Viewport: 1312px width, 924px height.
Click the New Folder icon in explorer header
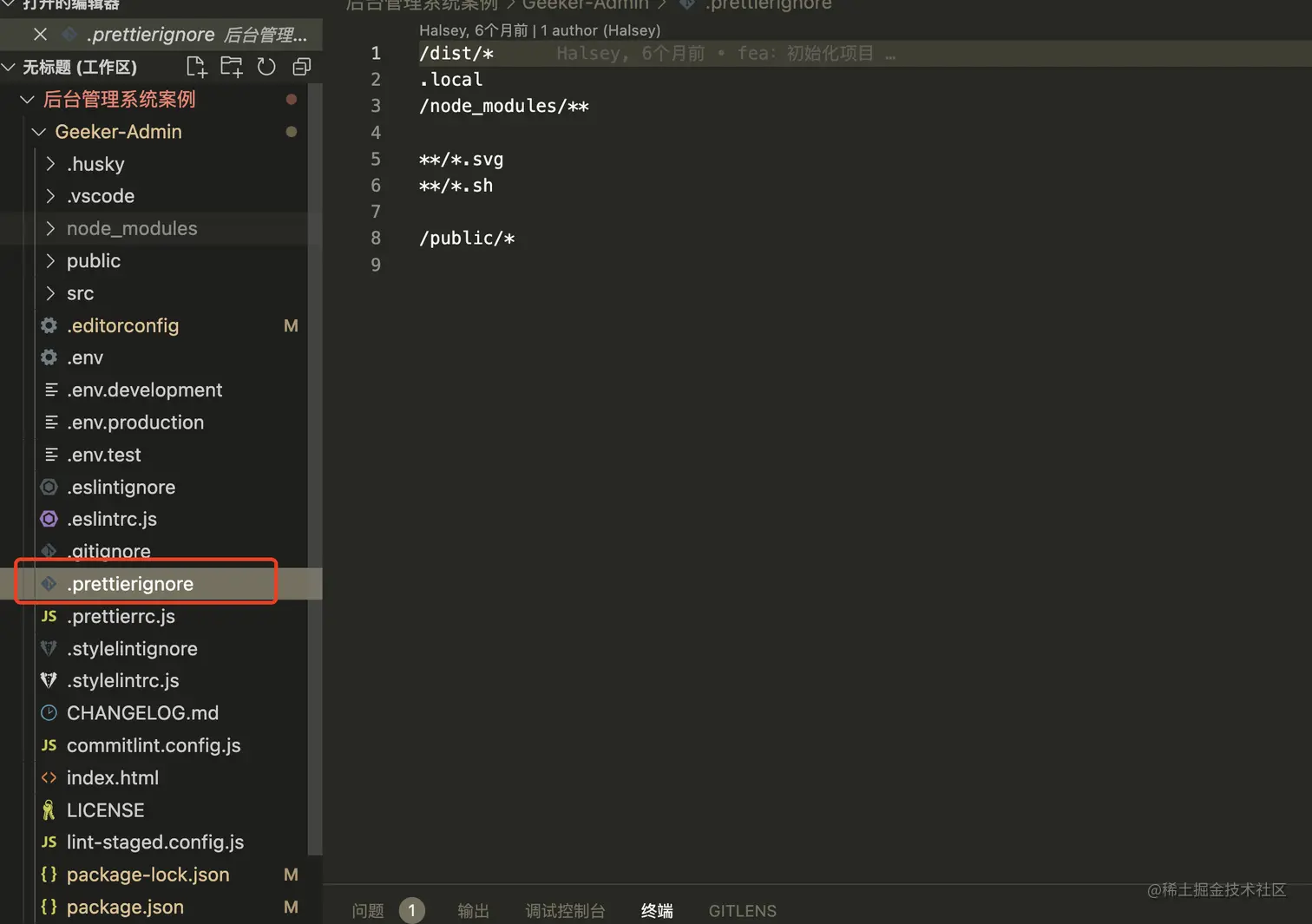pyautogui.click(x=232, y=67)
